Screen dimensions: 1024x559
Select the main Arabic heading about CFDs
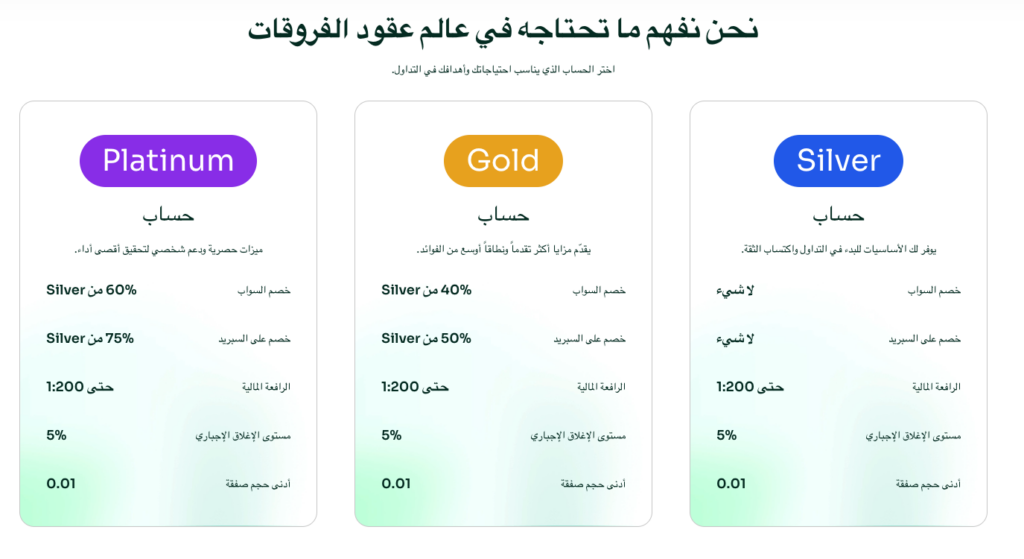(x=503, y=30)
